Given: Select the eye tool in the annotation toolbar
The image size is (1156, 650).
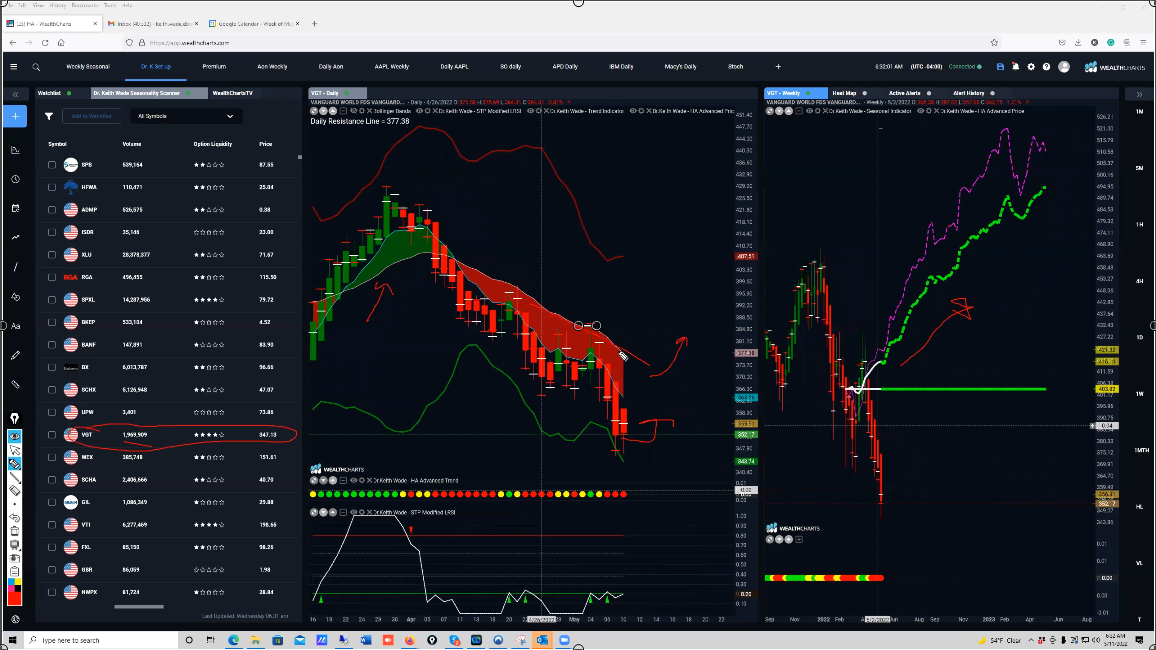Looking at the screenshot, I should [15, 436].
